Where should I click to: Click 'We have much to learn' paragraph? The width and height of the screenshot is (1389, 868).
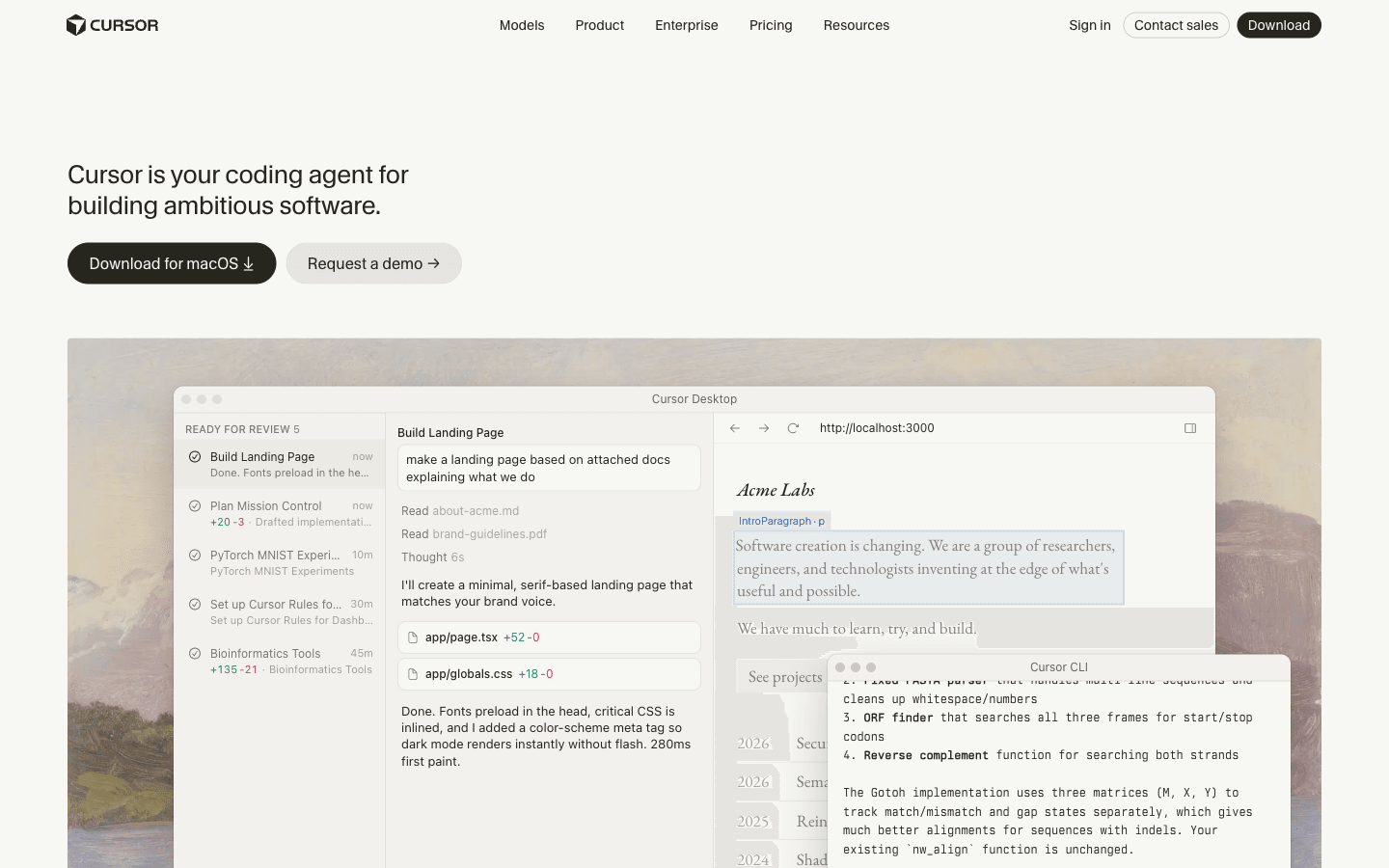pos(857,629)
